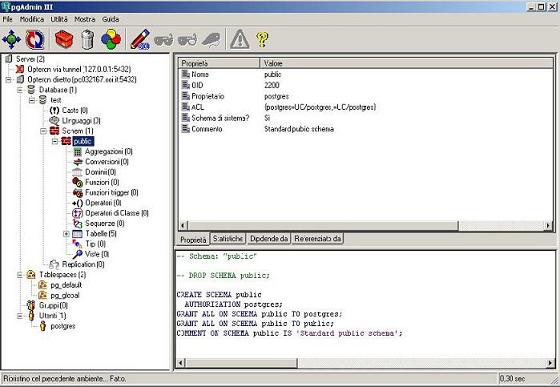Select the Aggregazioni (0) node icon

(x=78, y=152)
